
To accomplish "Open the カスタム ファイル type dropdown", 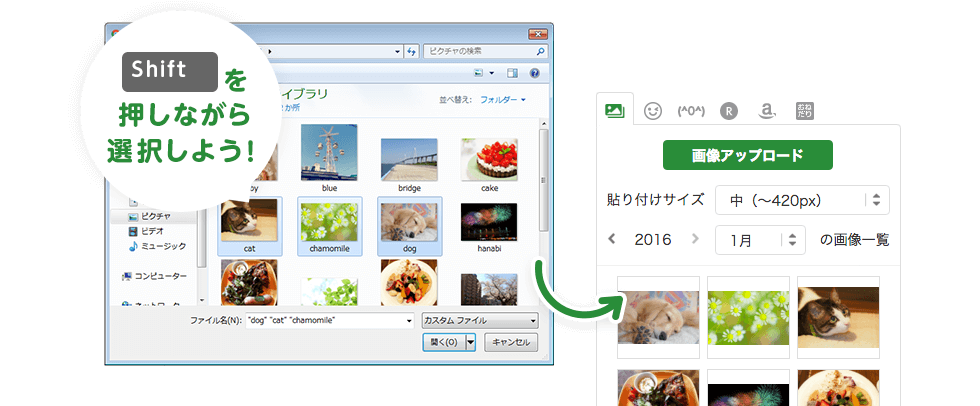I will coord(480,320).
